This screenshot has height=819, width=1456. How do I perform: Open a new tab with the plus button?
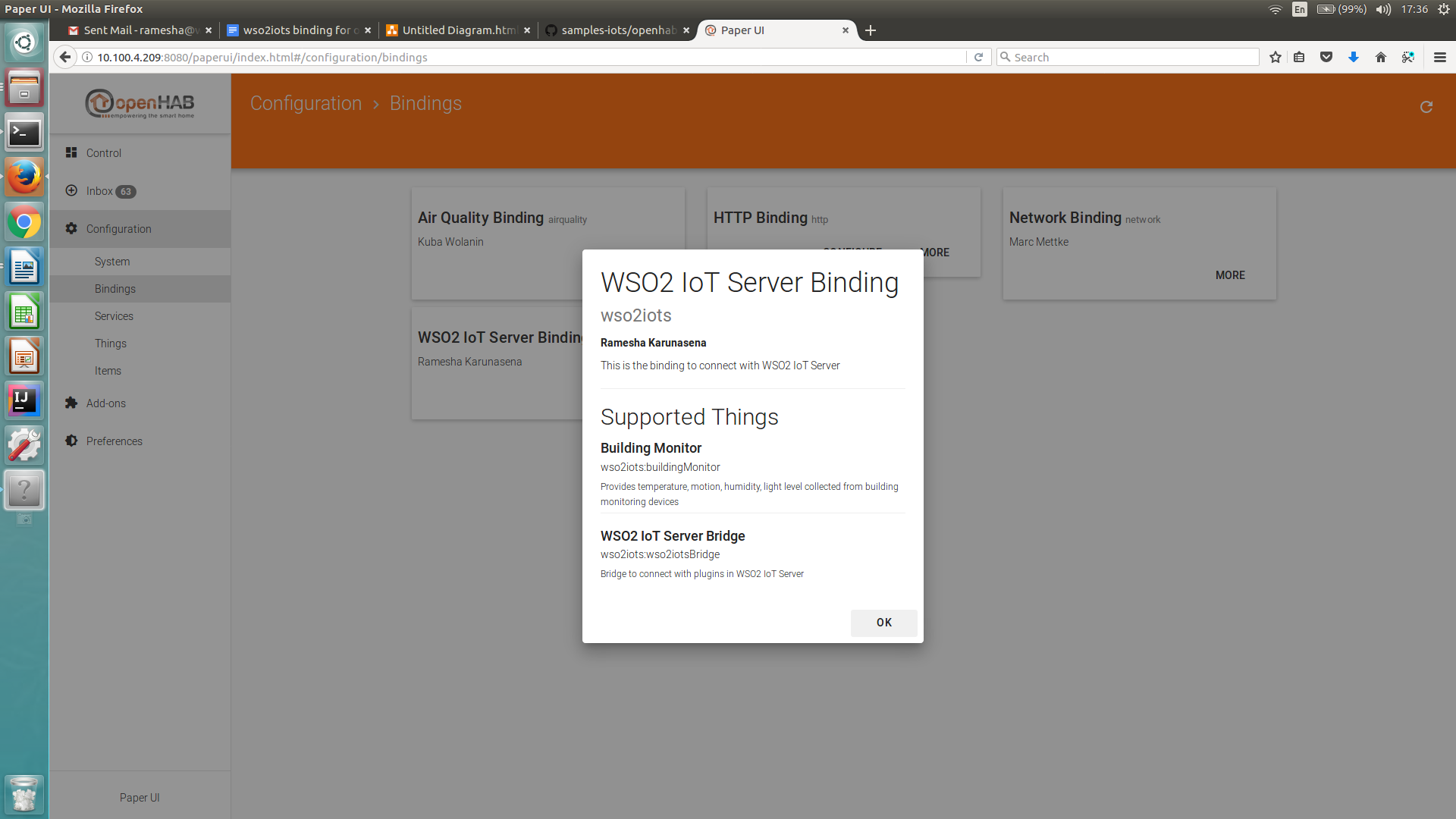coord(870,30)
